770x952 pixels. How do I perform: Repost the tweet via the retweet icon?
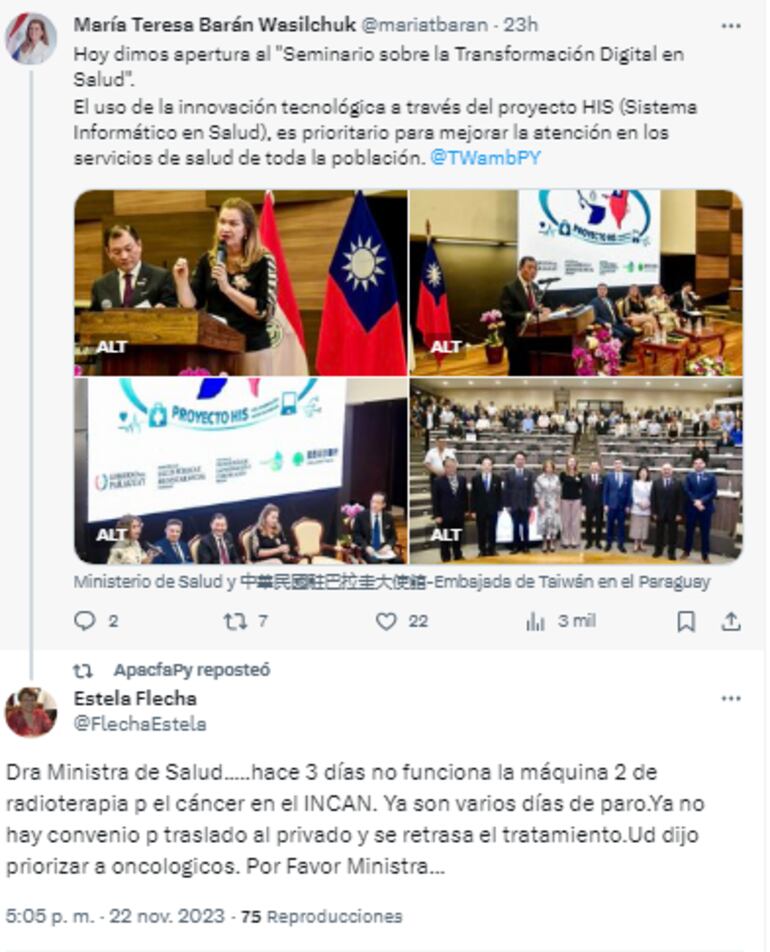click(x=235, y=620)
